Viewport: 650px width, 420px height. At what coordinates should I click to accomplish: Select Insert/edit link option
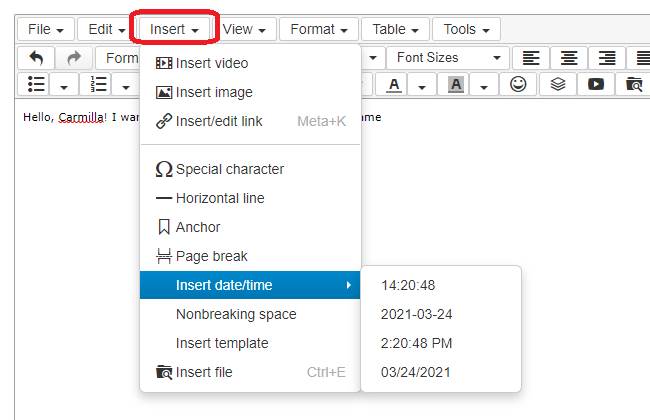click(250, 121)
